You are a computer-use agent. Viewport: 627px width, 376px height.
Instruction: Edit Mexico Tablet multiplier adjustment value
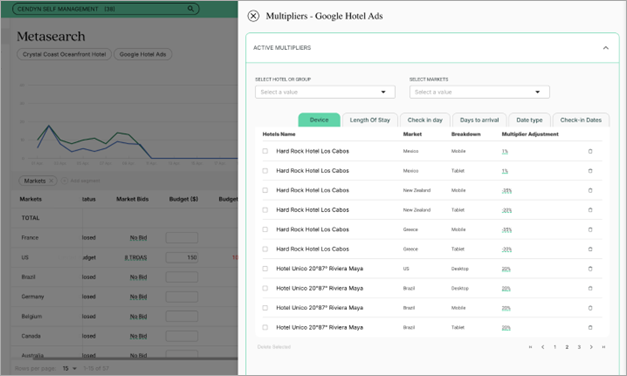point(505,171)
